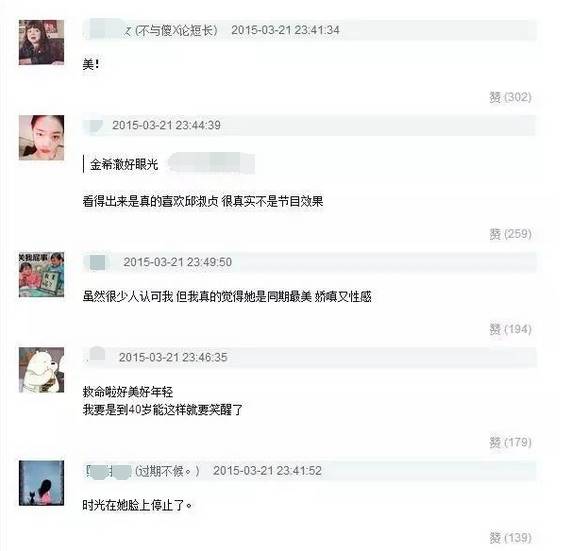
Task: Like the comment with 赞 (302)
Action: [510, 97]
